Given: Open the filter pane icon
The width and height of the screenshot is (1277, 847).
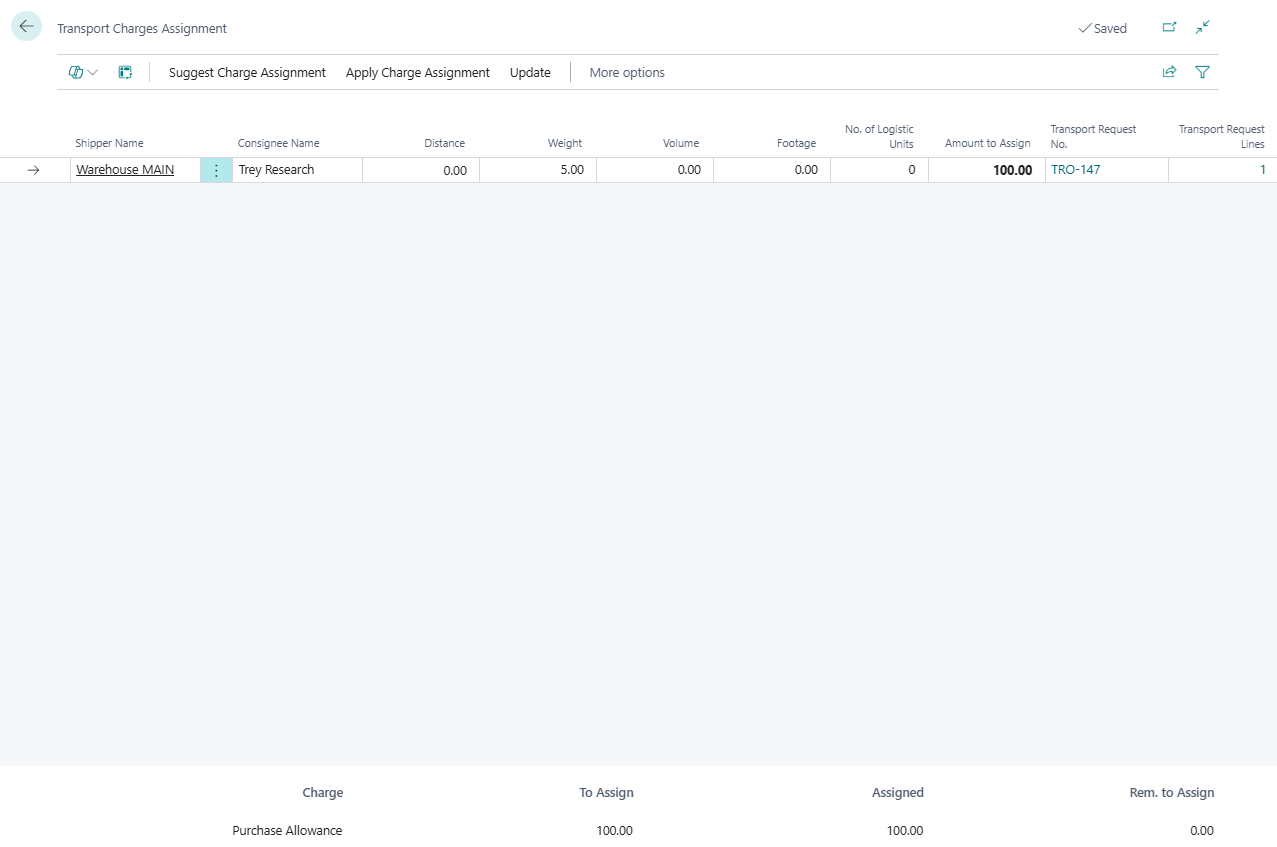Looking at the screenshot, I should [x=1202, y=73].
